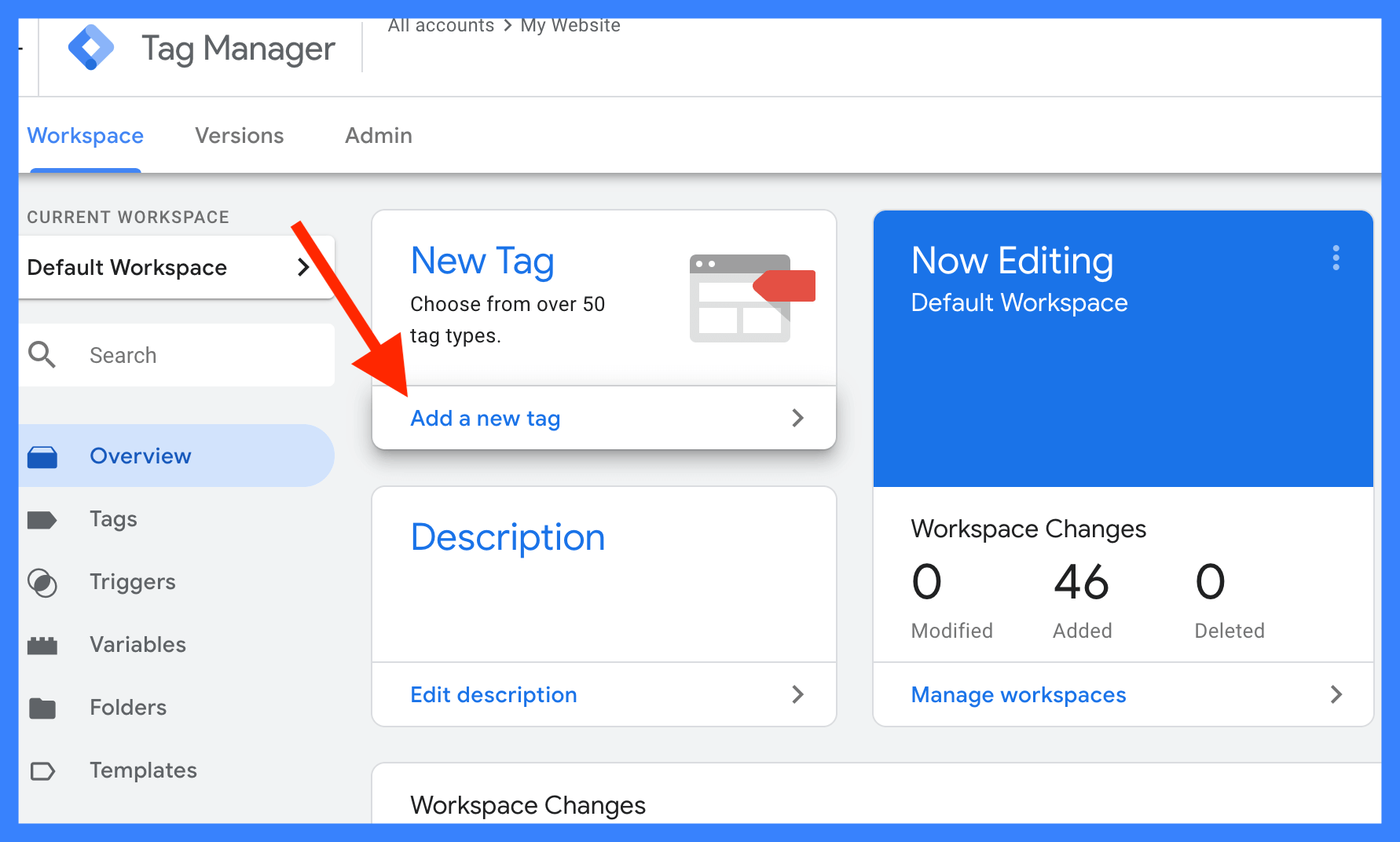
Task: Click the Add a new tag link
Action: pyautogui.click(x=485, y=418)
